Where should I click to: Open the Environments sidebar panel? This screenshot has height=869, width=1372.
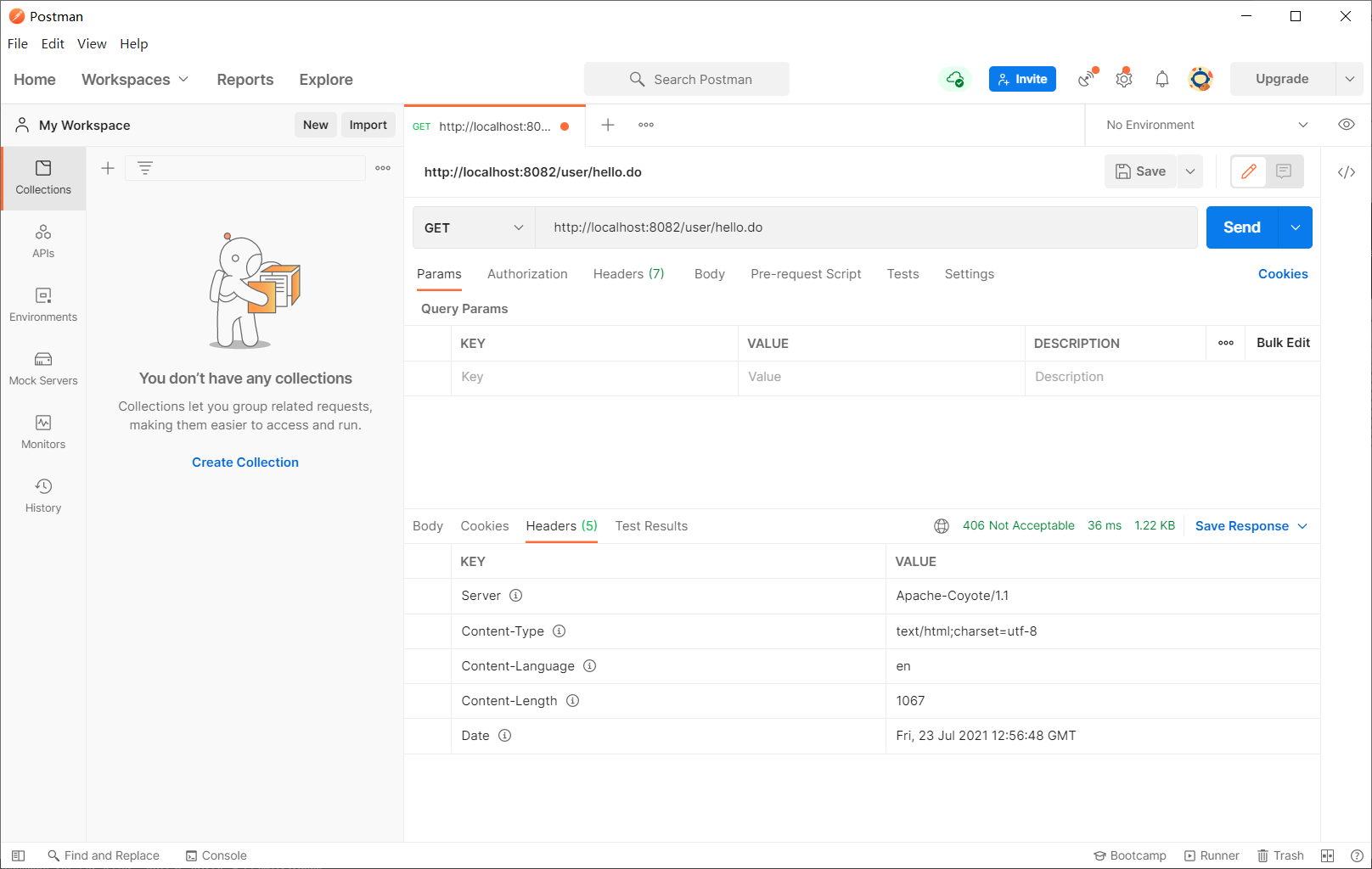[x=43, y=306]
